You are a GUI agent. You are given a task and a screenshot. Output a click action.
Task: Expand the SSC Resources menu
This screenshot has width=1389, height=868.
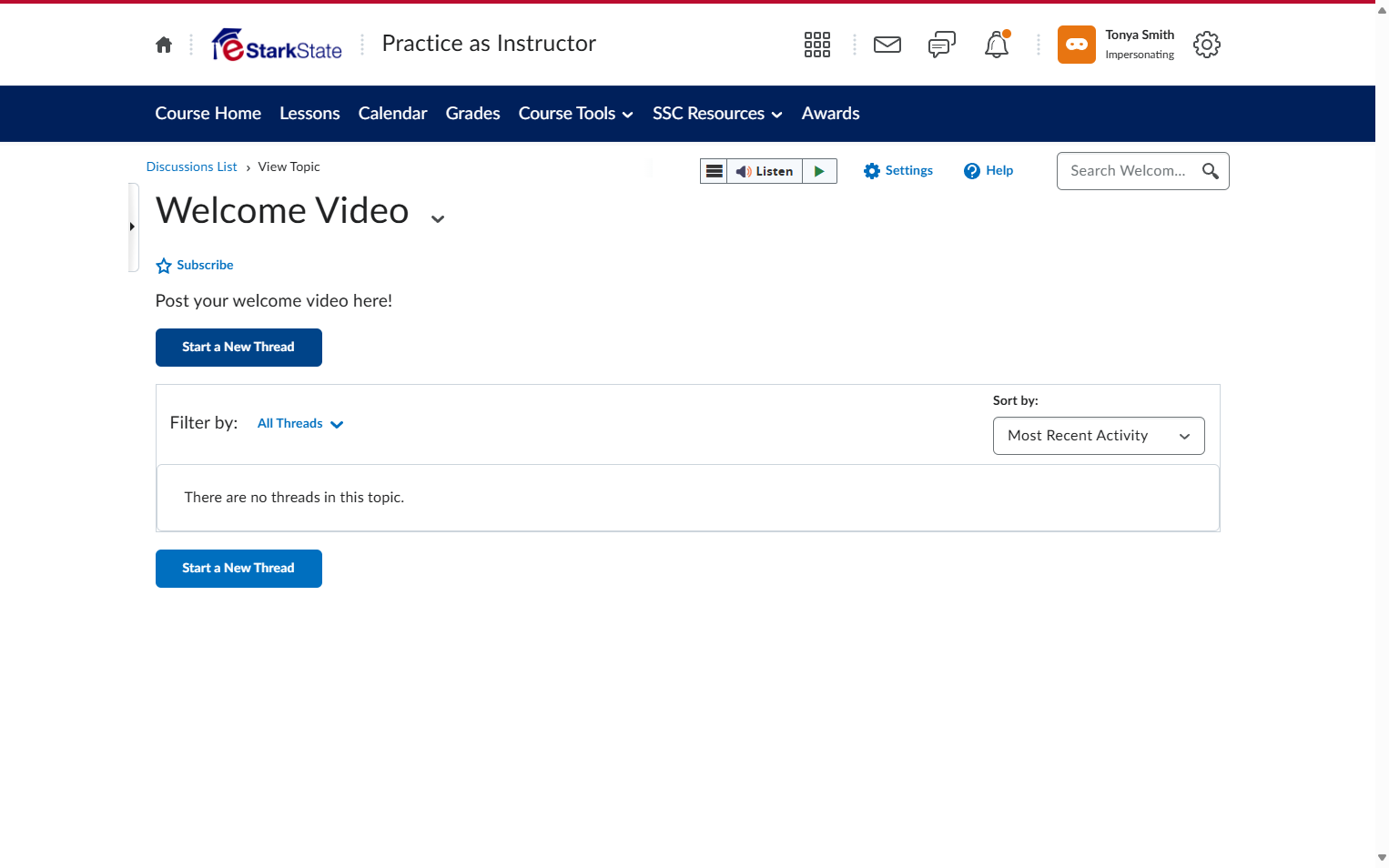(717, 114)
